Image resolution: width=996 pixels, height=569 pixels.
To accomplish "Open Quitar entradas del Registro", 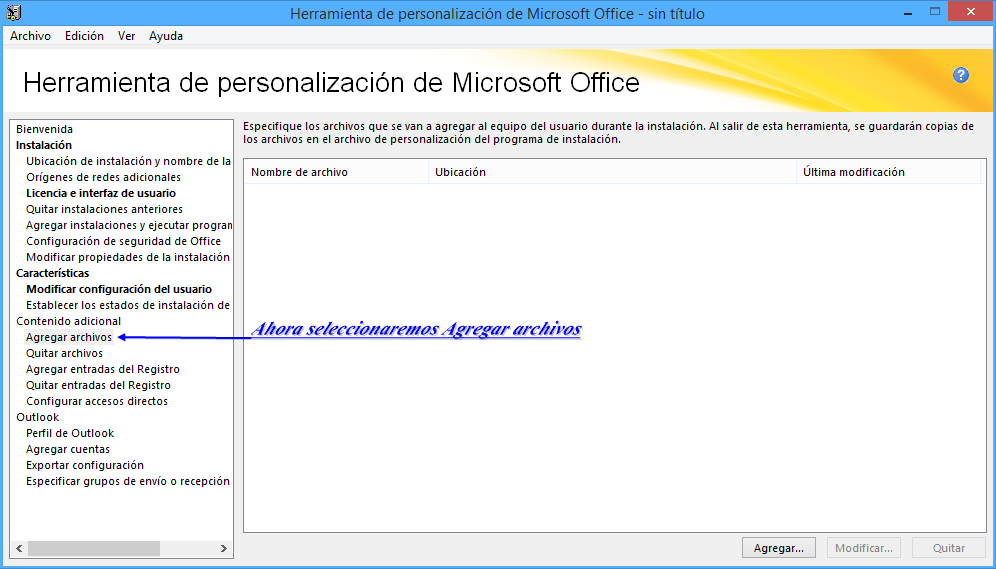I will pos(98,385).
